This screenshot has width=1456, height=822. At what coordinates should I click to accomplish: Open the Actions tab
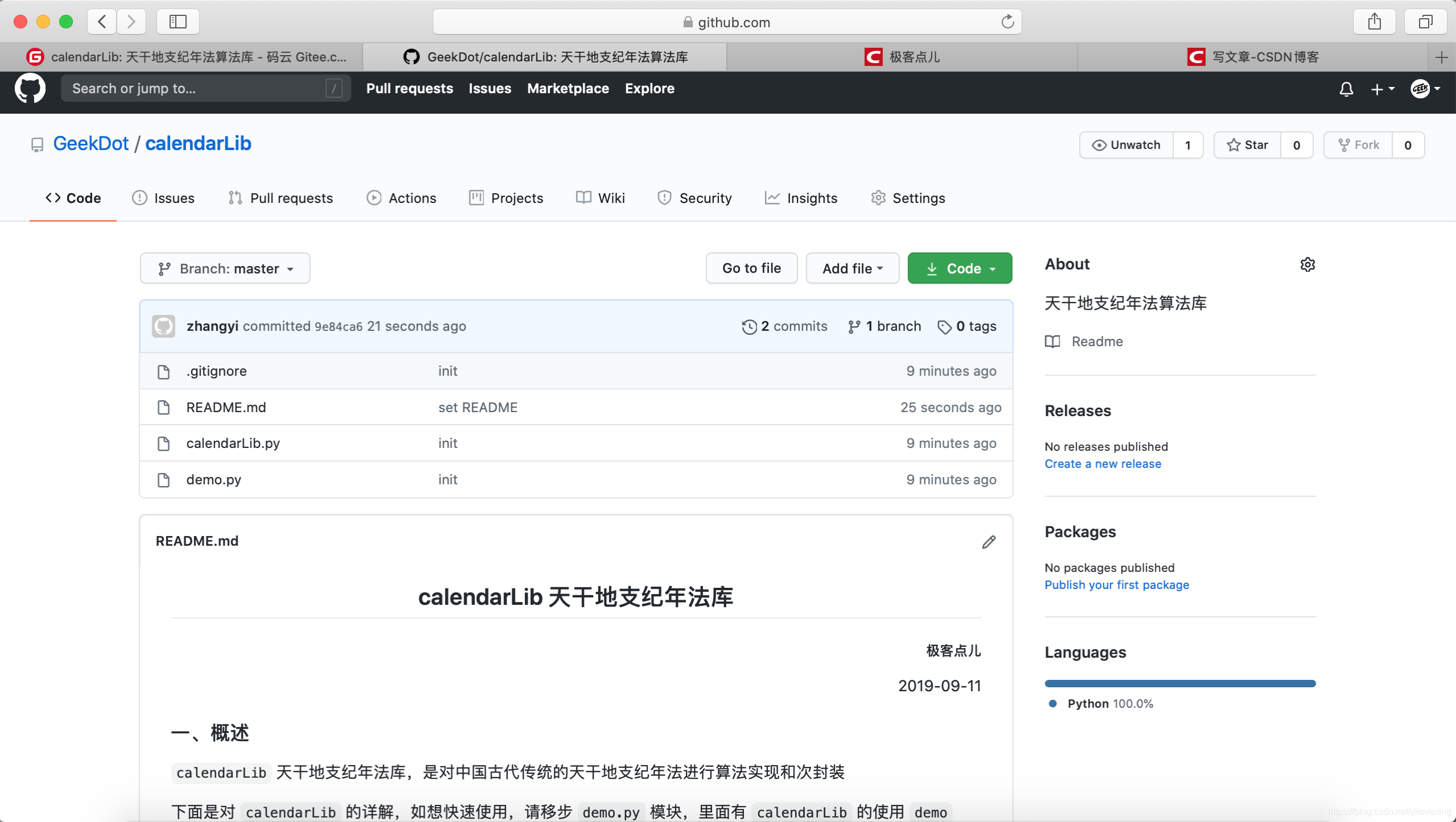point(402,198)
